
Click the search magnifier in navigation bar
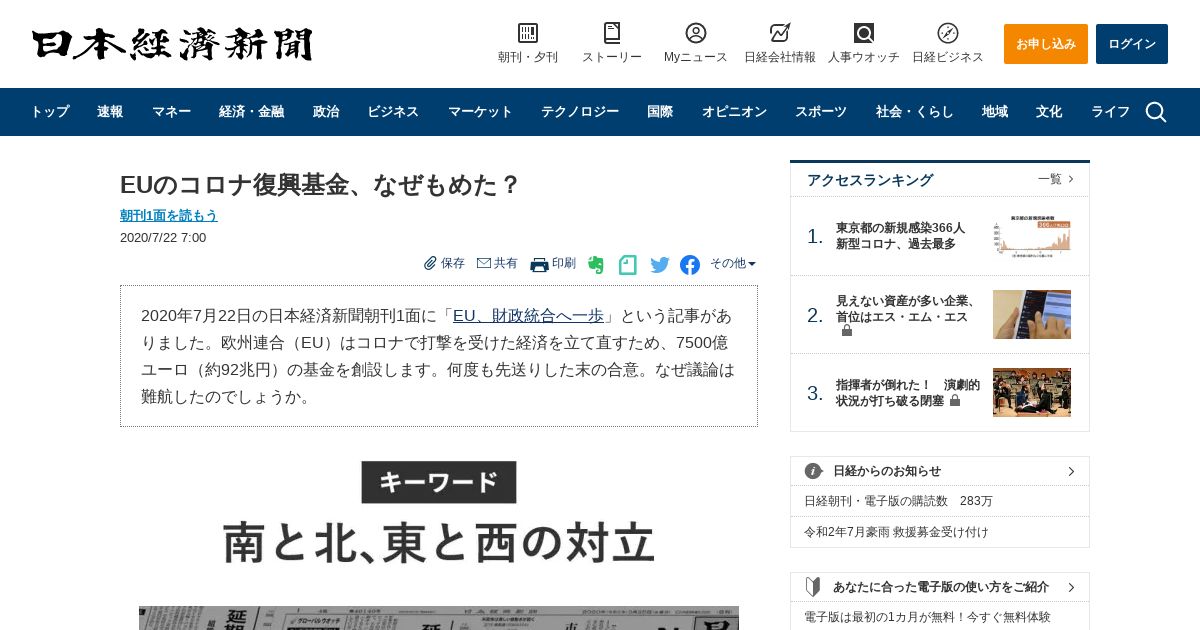[x=1156, y=112]
